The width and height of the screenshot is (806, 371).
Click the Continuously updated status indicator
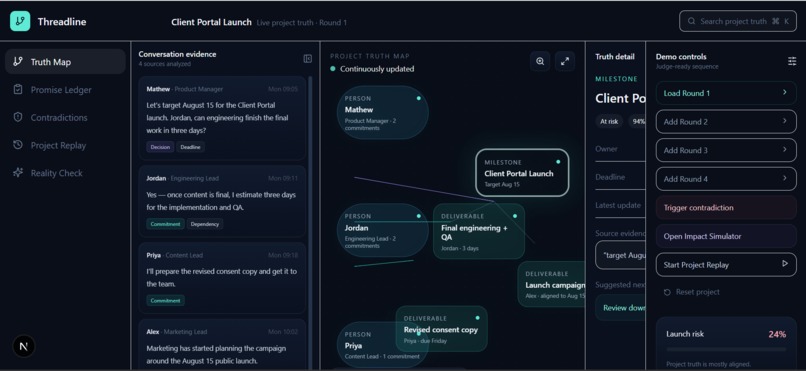[372, 69]
